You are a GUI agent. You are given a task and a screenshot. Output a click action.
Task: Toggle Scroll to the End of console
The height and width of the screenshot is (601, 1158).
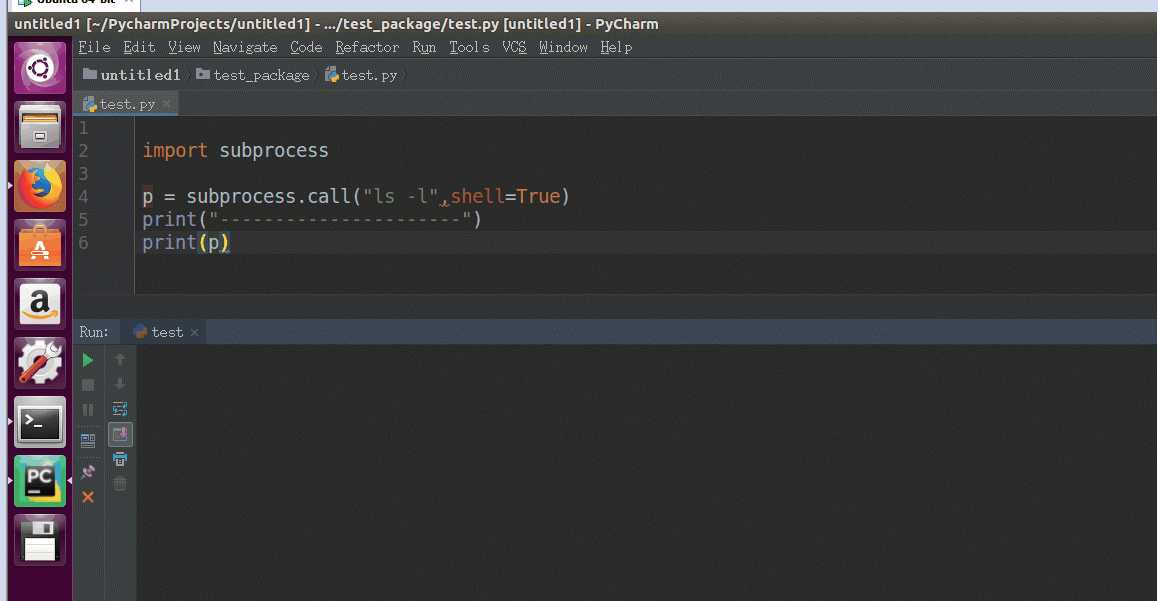point(120,434)
